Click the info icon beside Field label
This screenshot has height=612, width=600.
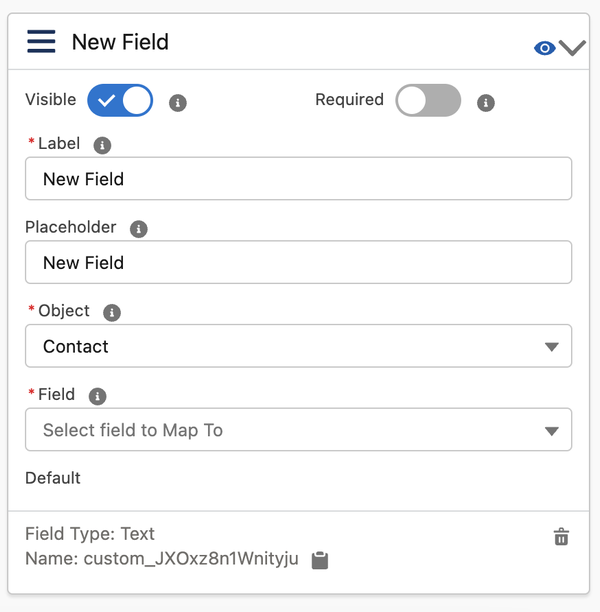97,396
